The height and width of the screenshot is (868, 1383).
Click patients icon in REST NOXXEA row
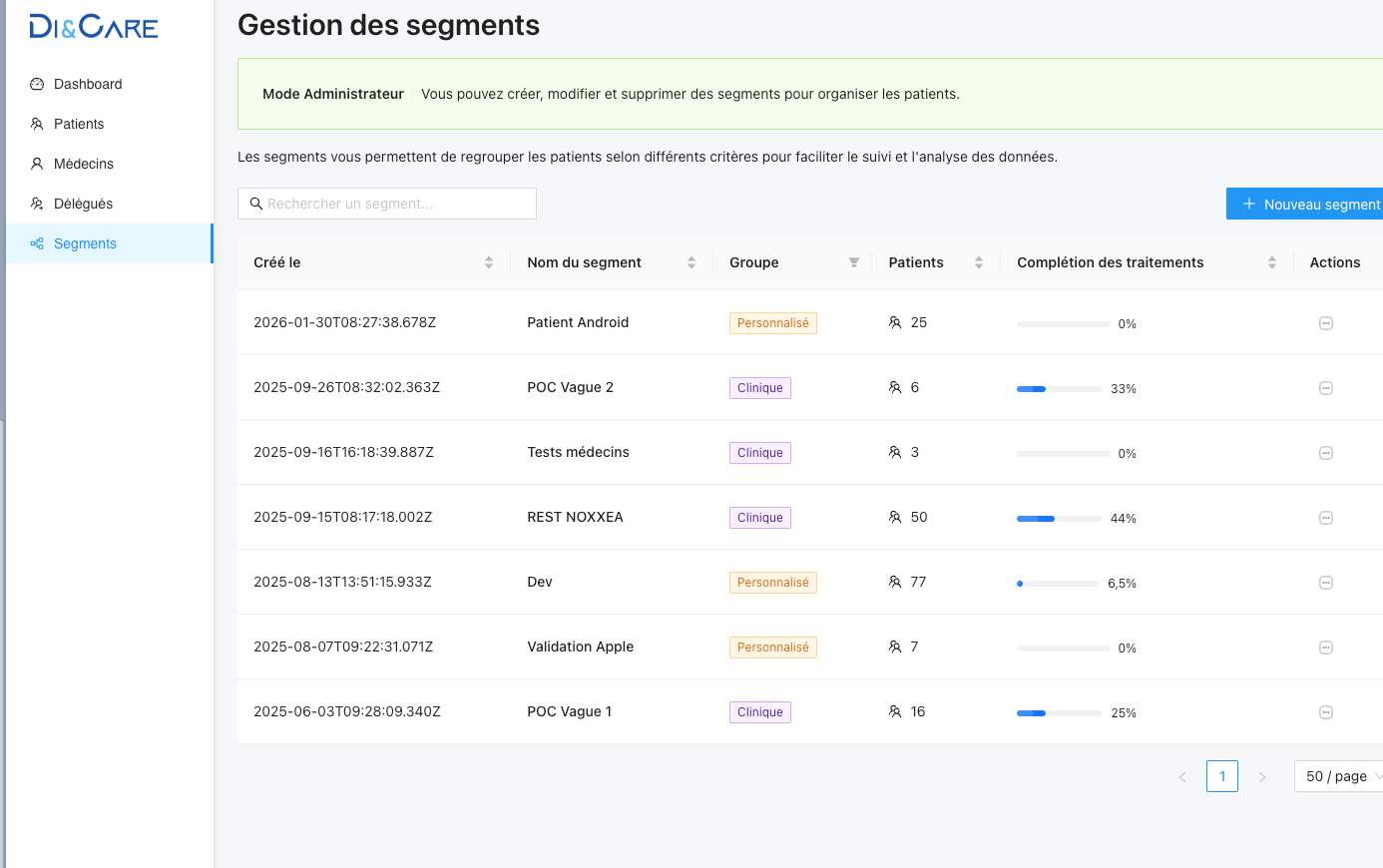[x=895, y=517]
